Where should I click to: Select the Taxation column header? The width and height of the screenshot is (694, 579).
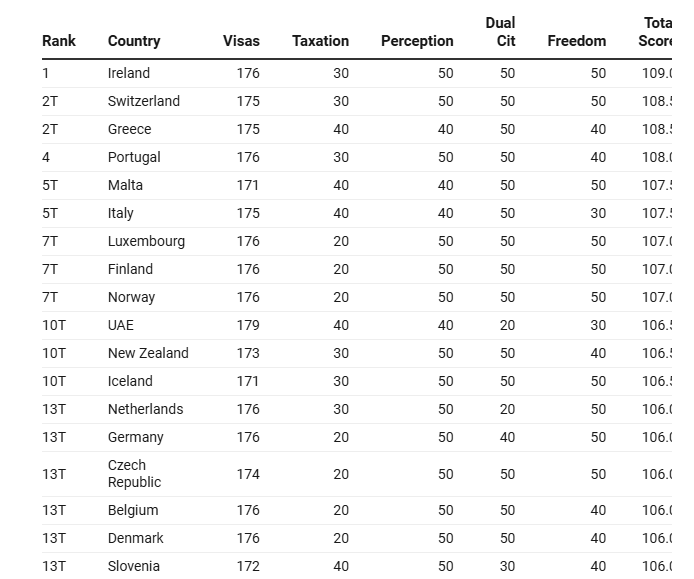[320, 41]
